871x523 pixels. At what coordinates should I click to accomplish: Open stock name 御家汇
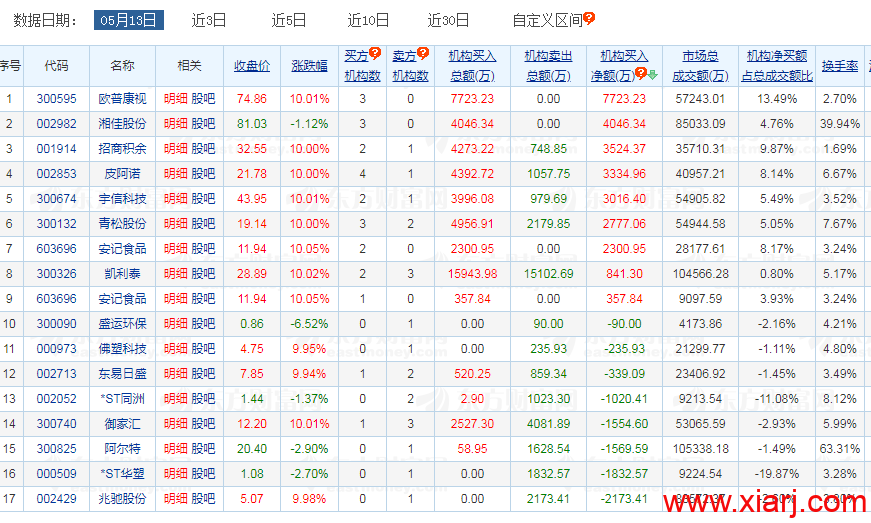[122, 424]
